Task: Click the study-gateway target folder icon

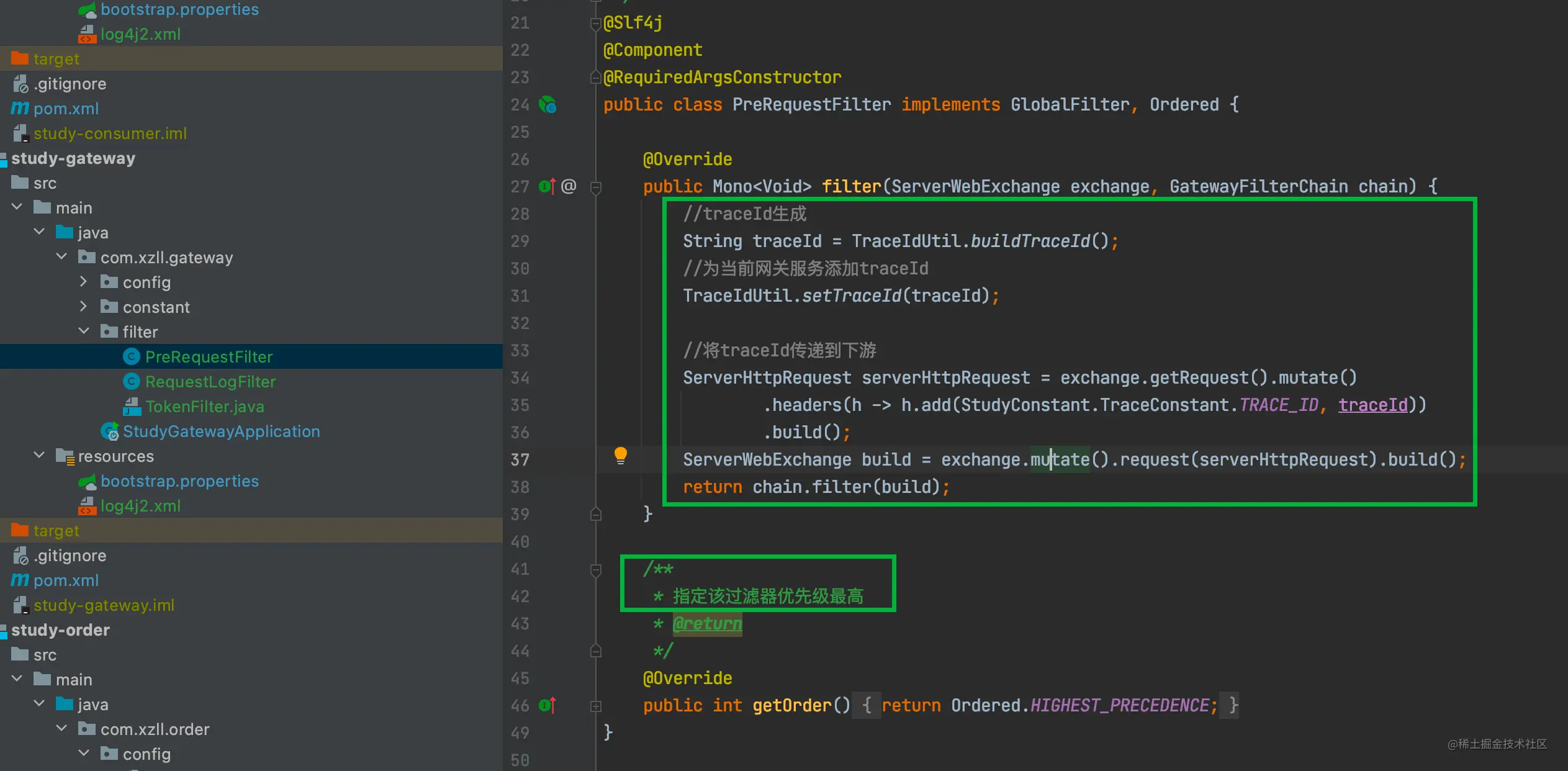Action: pyautogui.click(x=20, y=530)
